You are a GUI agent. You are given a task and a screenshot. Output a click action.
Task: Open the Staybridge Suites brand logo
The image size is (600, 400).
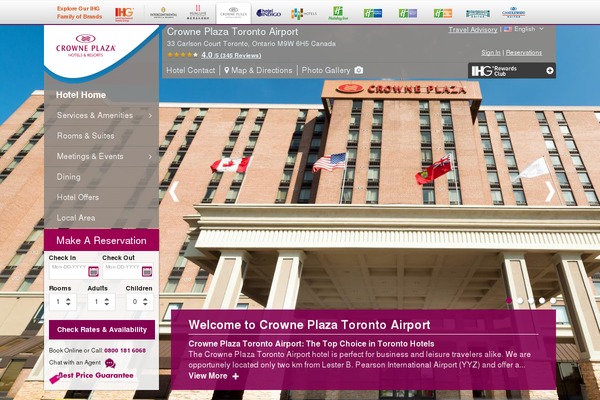click(x=478, y=14)
